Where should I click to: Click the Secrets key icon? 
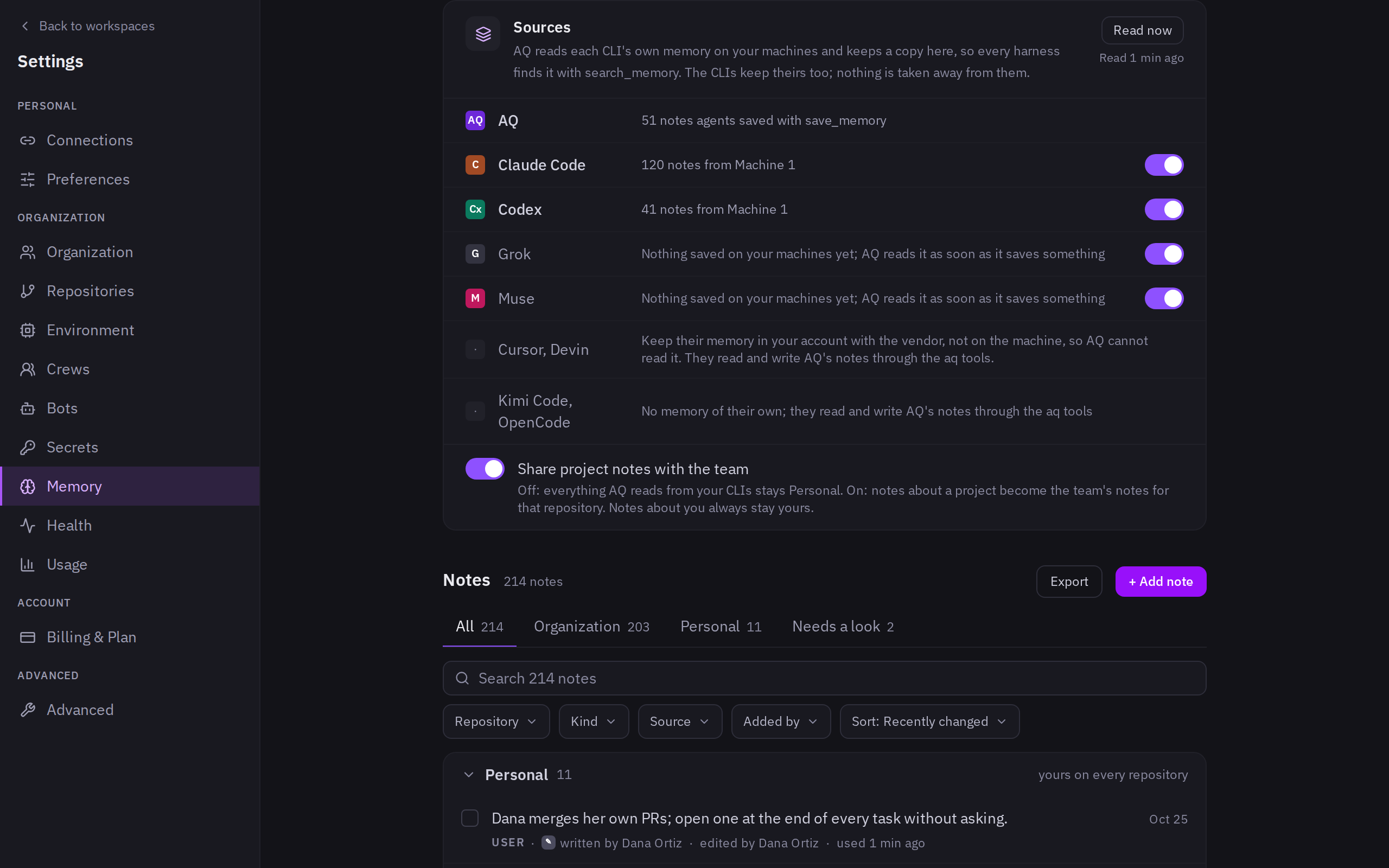pos(28,447)
